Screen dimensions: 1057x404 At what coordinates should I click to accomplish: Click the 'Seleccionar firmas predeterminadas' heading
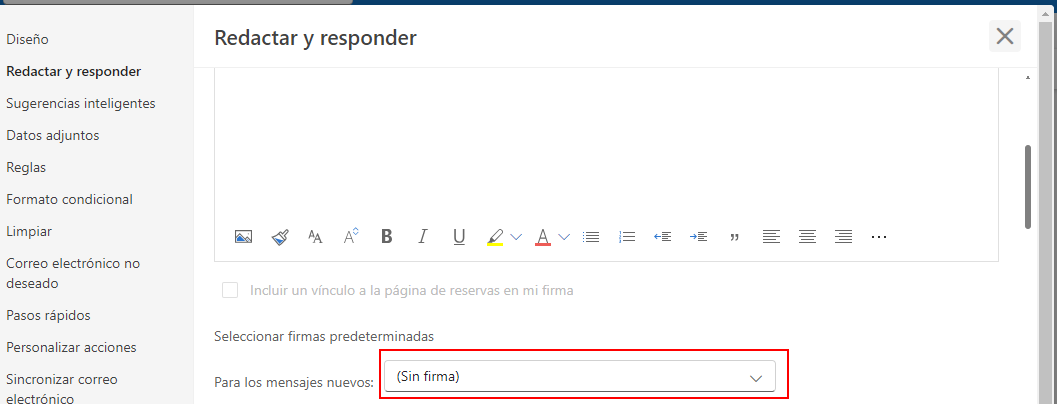[324, 336]
